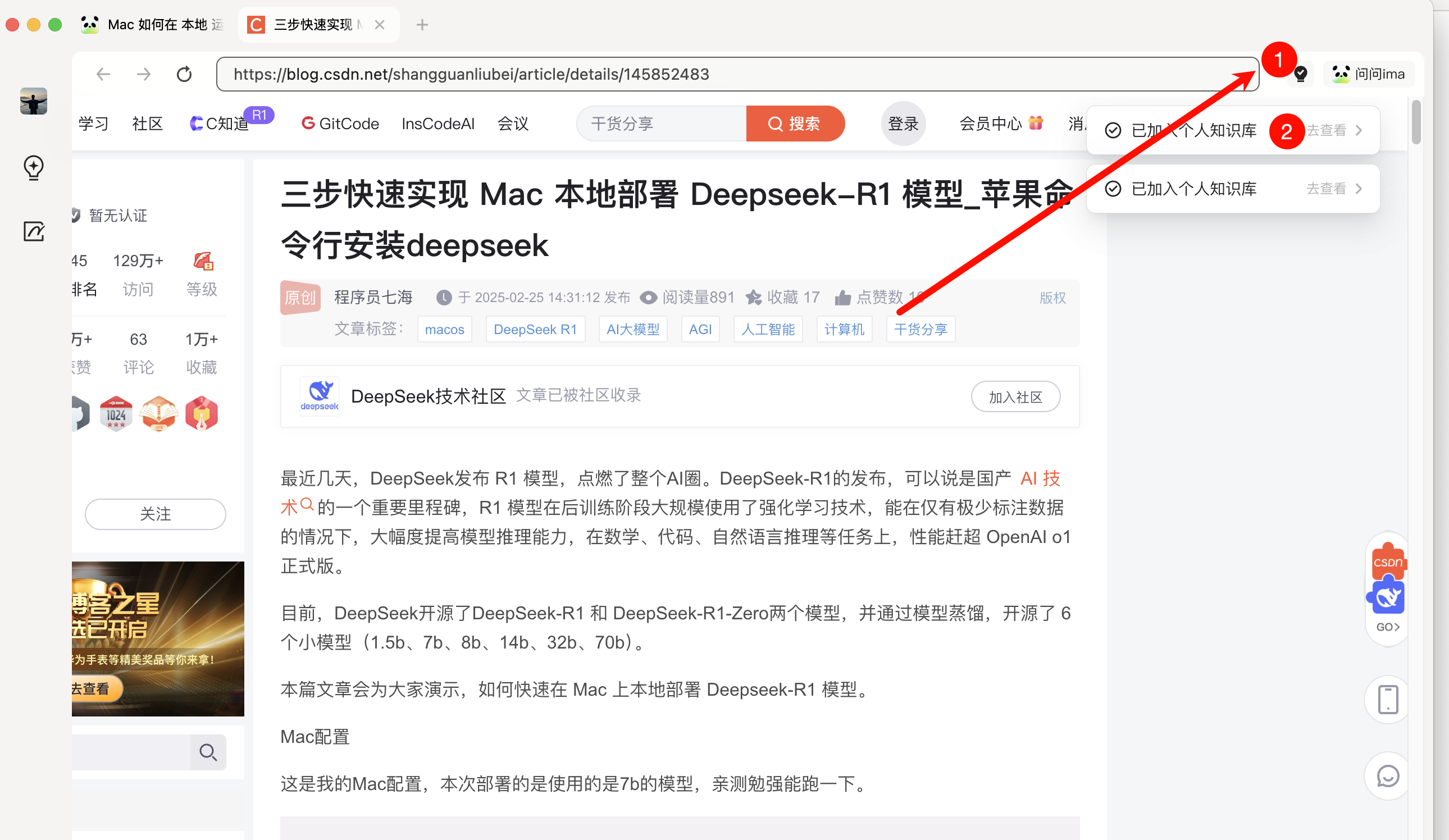Expand second 去查看 chevron notification
Screen dimensions: 1449x840
point(1334,189)
